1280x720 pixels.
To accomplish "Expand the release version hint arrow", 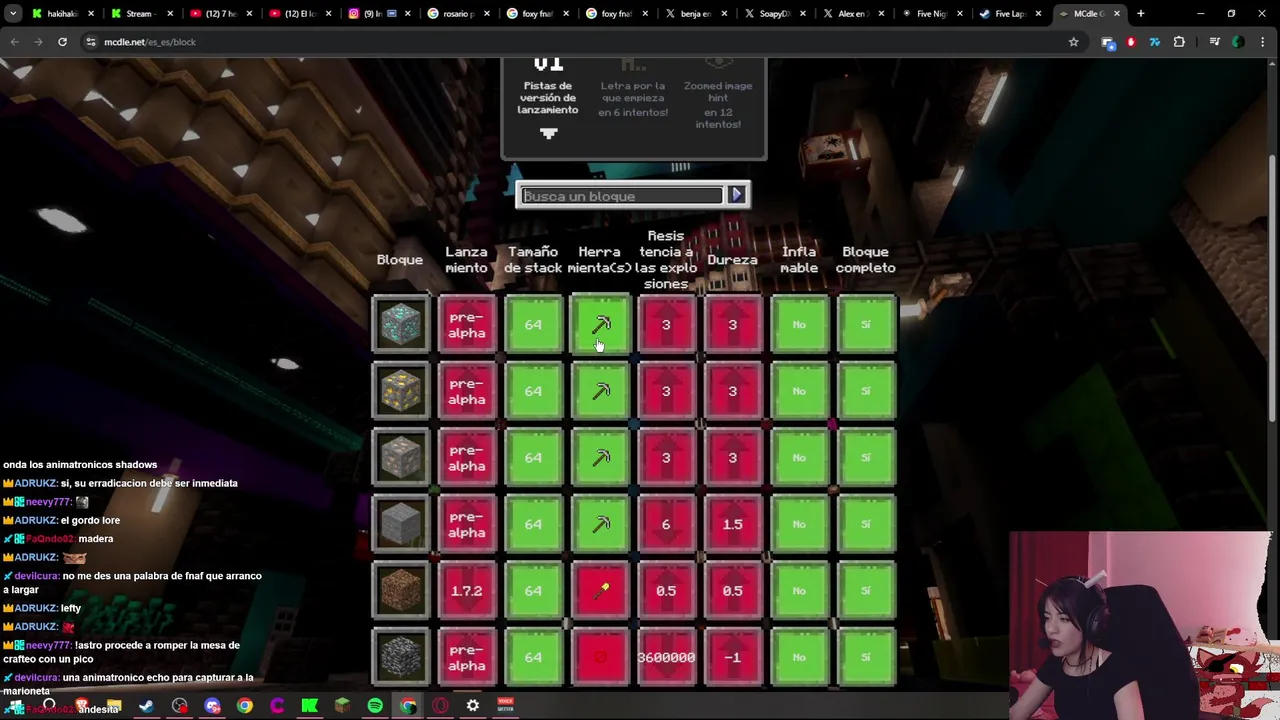I will 548,133.
